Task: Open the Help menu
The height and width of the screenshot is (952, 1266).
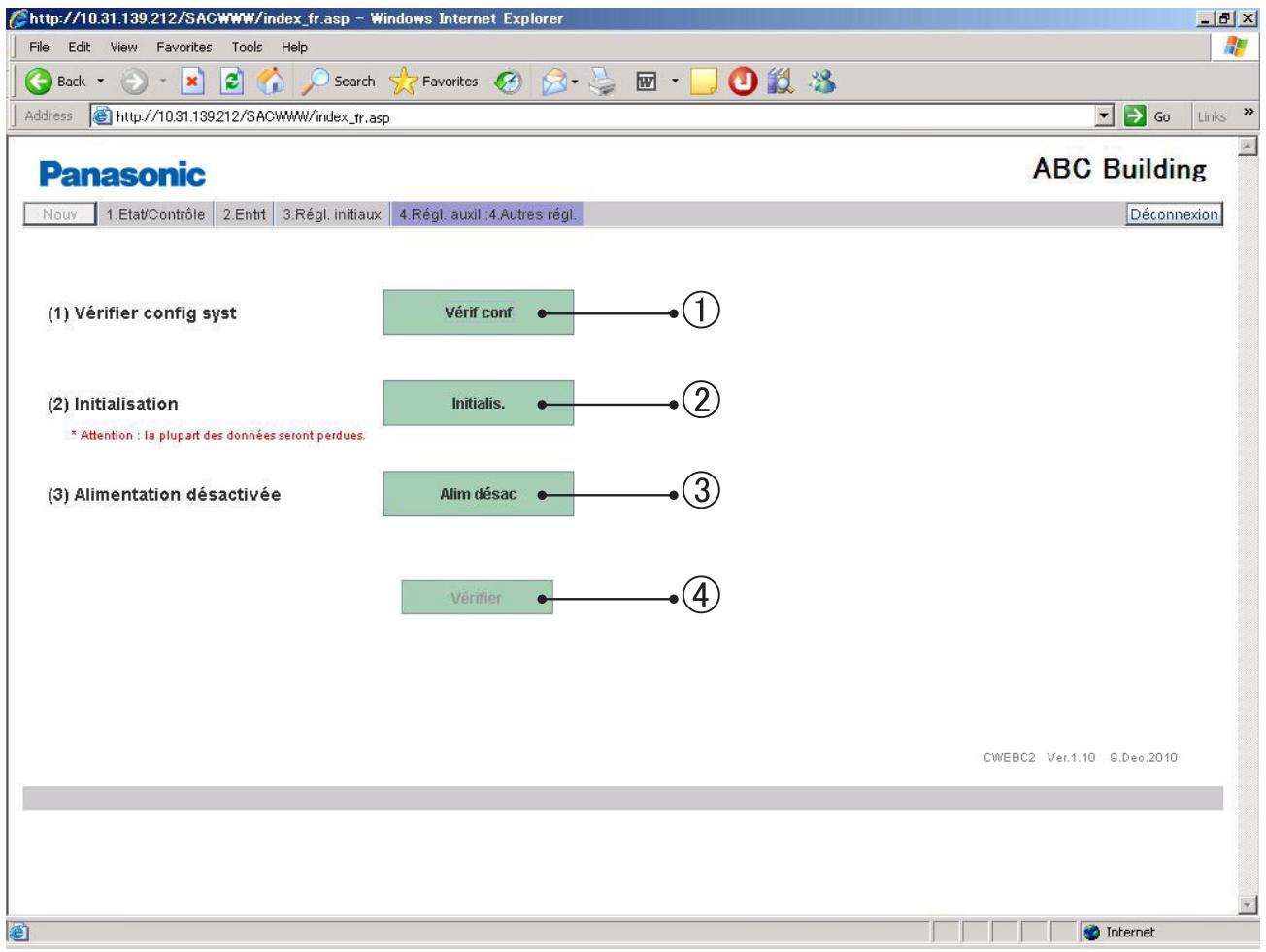Action: click(294, 47)
